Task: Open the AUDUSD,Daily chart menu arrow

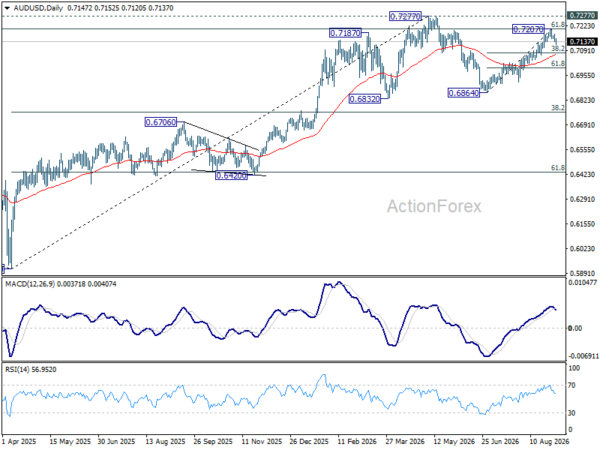Action: [7, 8]
